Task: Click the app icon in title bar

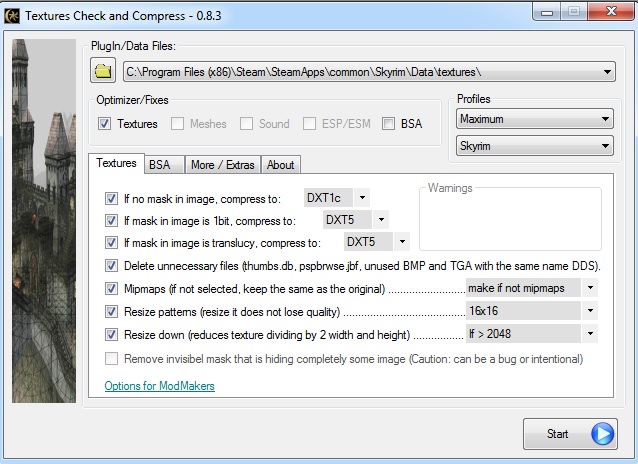Action: click(x=13, y=15)
